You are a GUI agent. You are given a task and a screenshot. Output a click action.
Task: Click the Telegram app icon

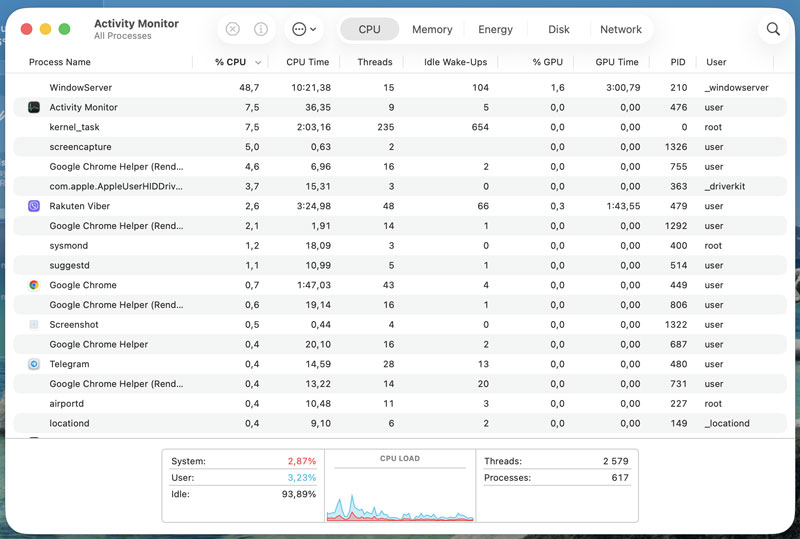point(34,364)
